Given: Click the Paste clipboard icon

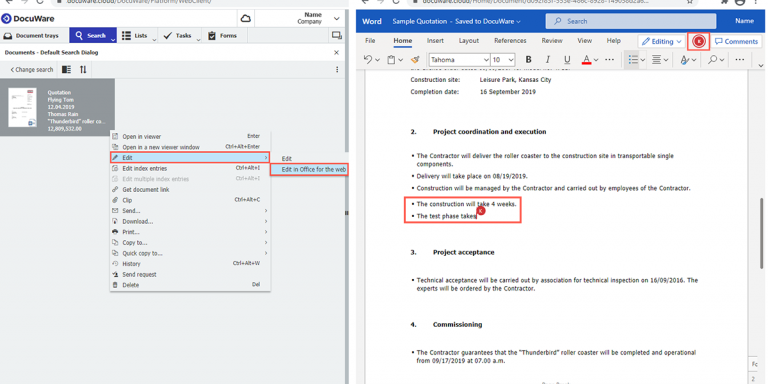Looking at the screenshot, I should (x=391, y=60).
